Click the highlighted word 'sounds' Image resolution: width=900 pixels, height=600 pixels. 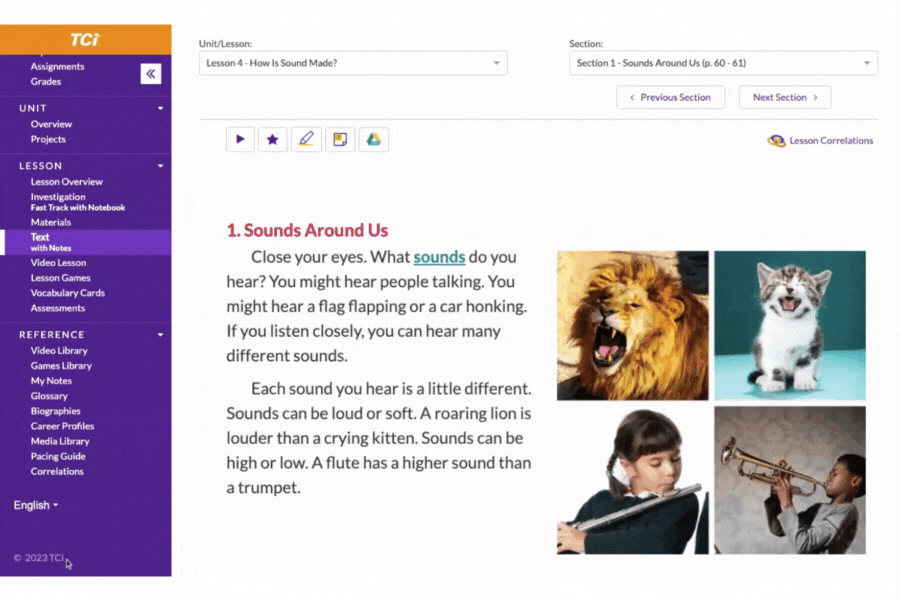point(439,257)
